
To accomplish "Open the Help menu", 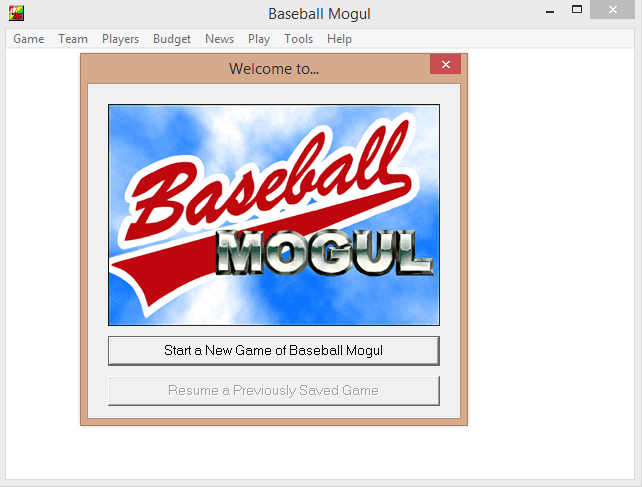I will click(339, 39).
